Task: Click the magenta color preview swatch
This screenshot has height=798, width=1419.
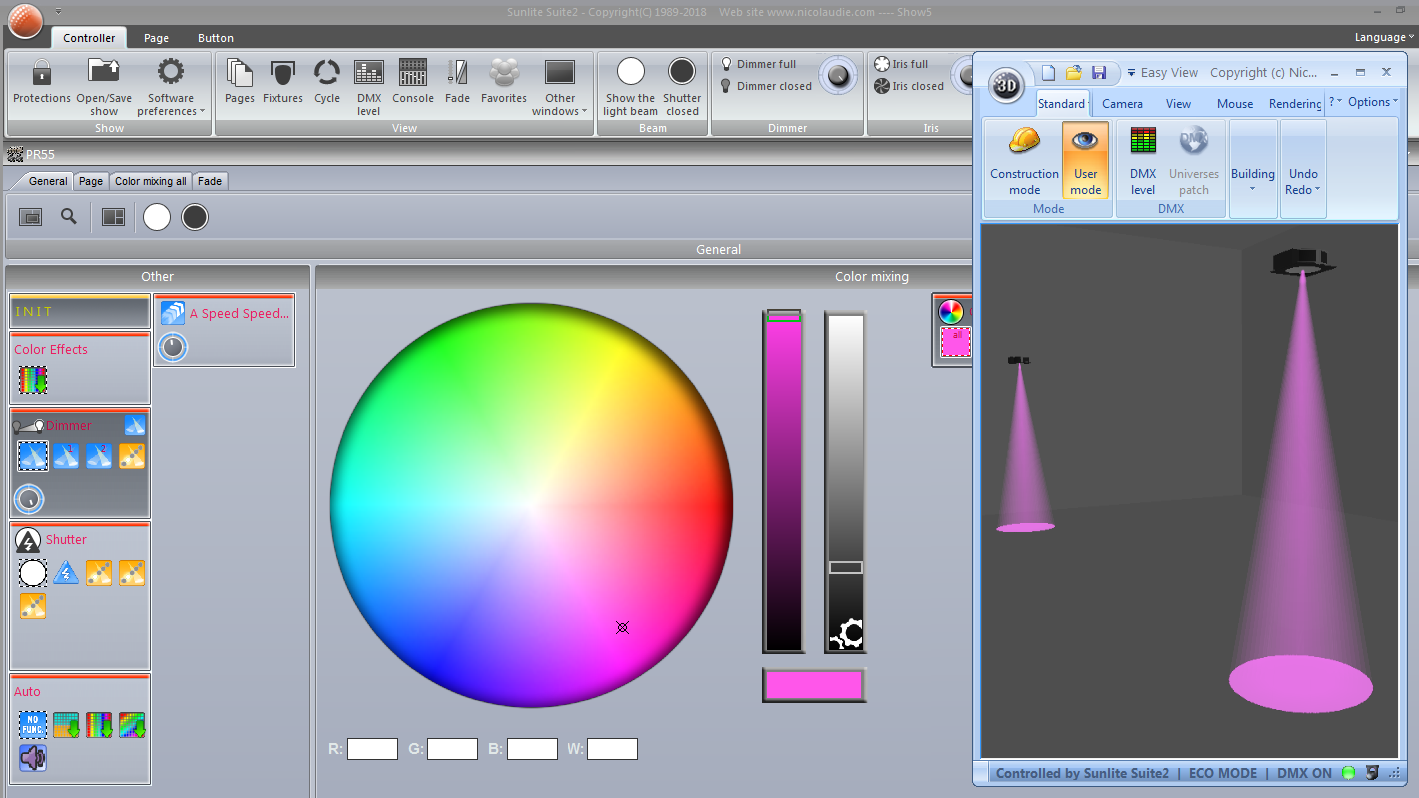Action: pyautogui.click(x=814, y=685)
